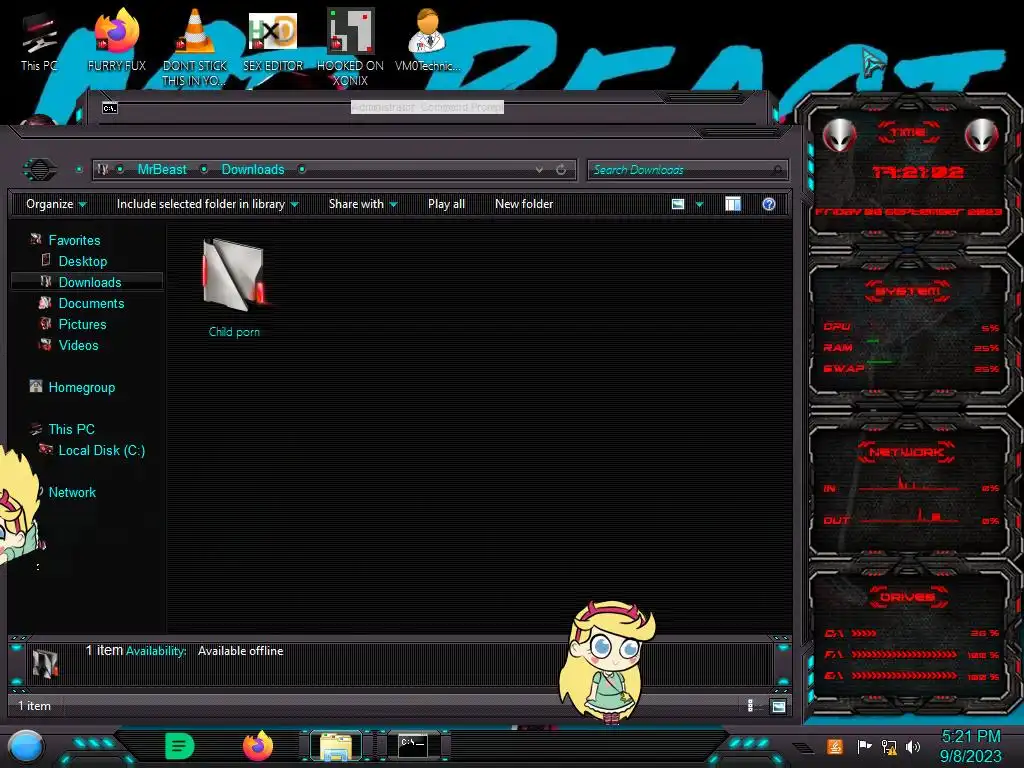The width and height of the screenshot is (1024, 768).
Task: Select Favorites in the navigation pane
Action: pos(74,240)
